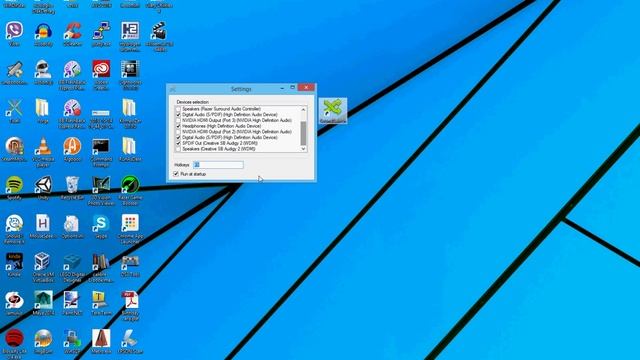Viewport: 640px width, 360px height.
Task: Check Speakers (Razer Surround Audio Controller)
Action: pos(178,109)
